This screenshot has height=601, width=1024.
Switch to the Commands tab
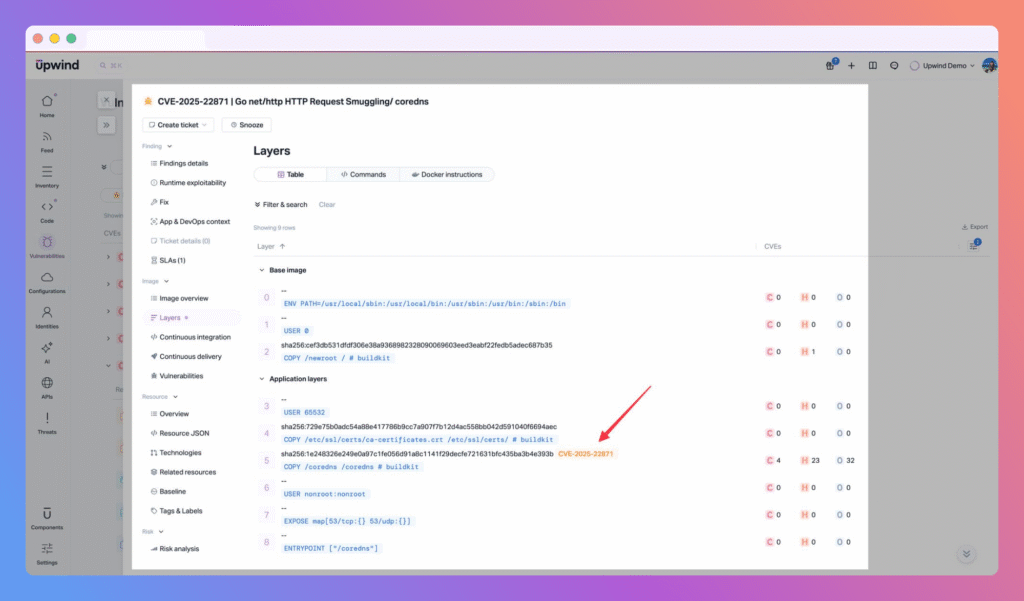(363, 174)
